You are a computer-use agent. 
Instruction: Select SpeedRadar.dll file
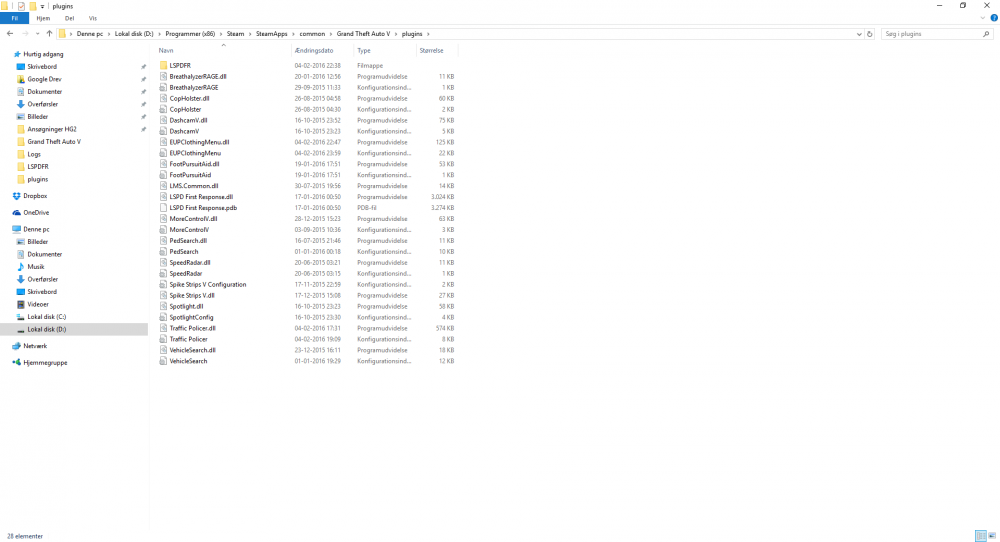189,262
